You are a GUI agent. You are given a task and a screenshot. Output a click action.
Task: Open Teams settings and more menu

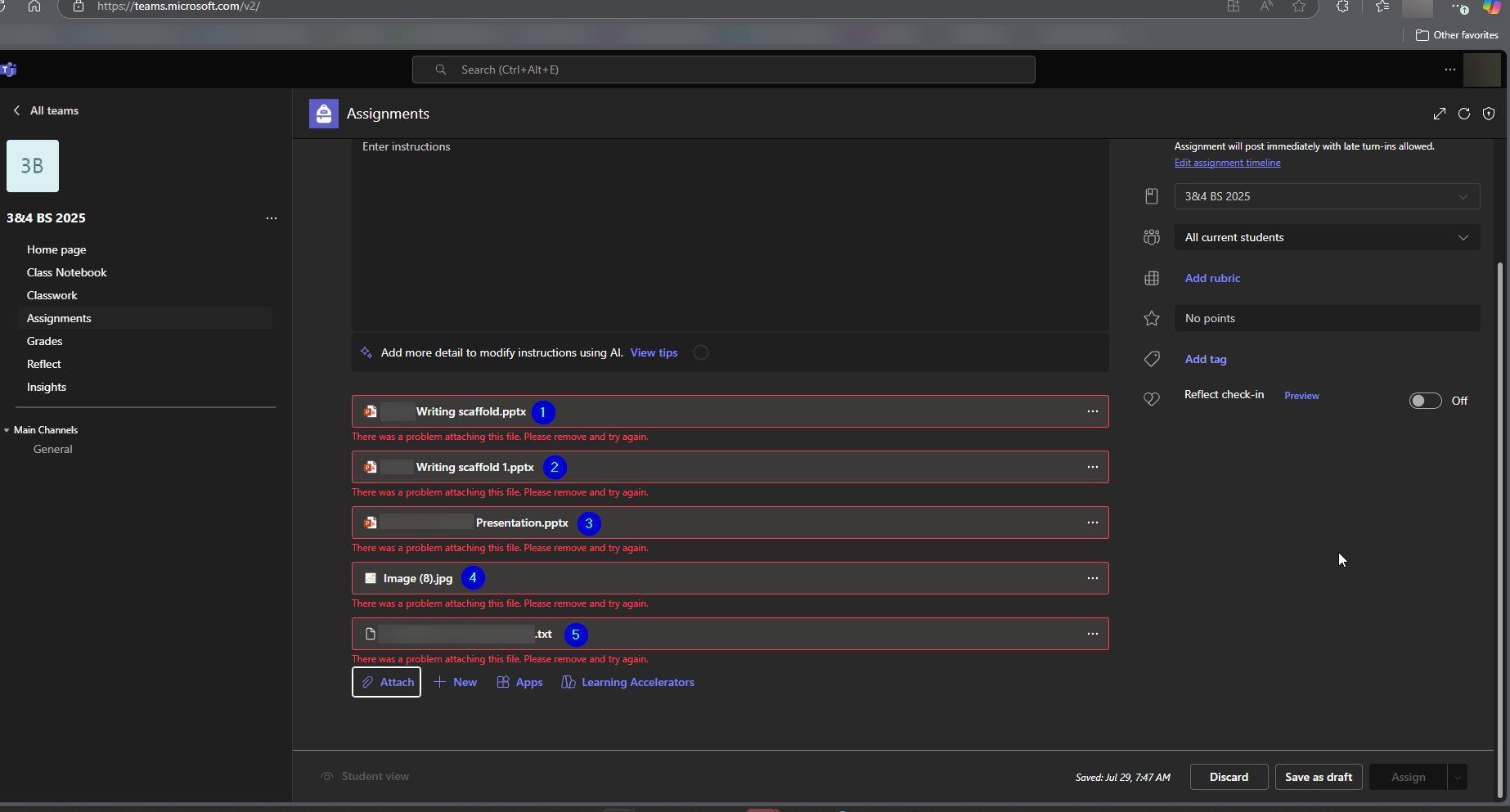pyautogui.click(x=1450, y=70)
